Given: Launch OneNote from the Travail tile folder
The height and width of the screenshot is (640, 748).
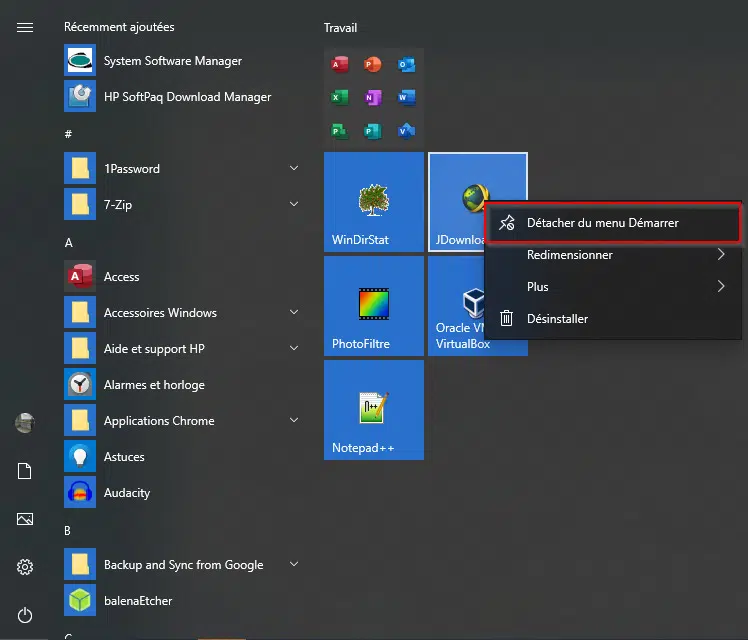Looking at the screenshot, I should click(373, 97).
